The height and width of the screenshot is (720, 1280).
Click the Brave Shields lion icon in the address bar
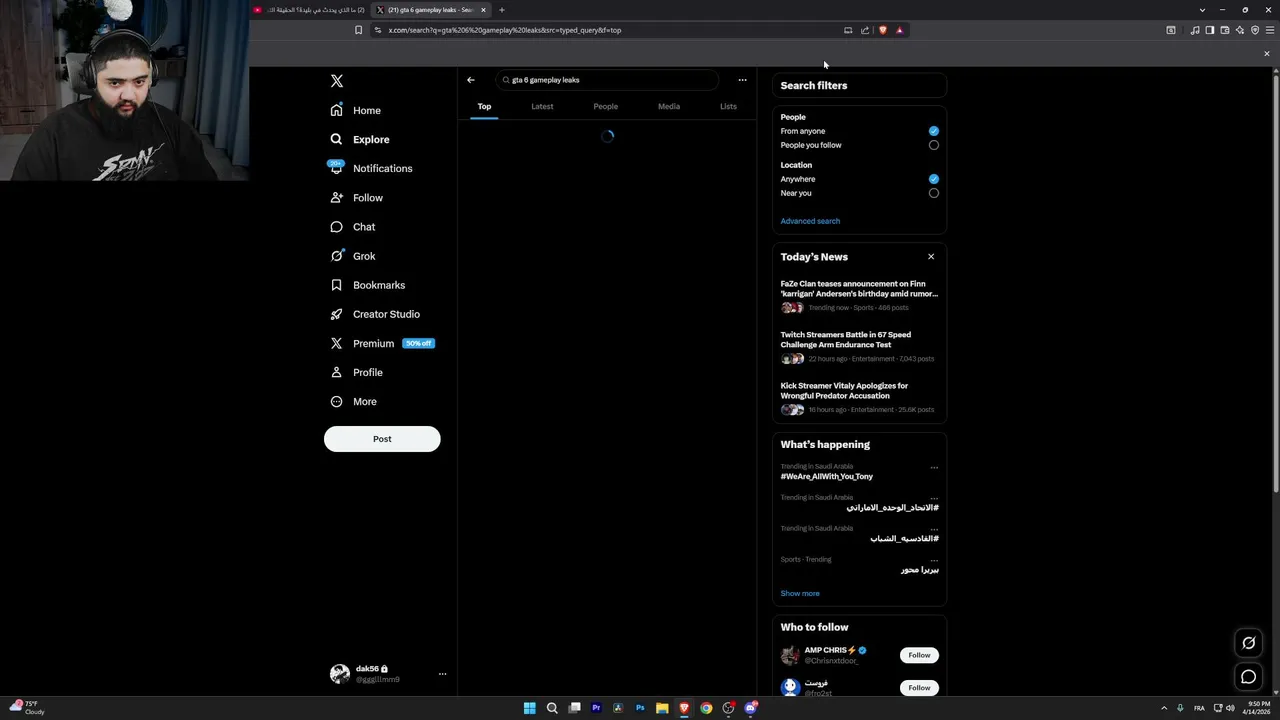click(882, 30)
